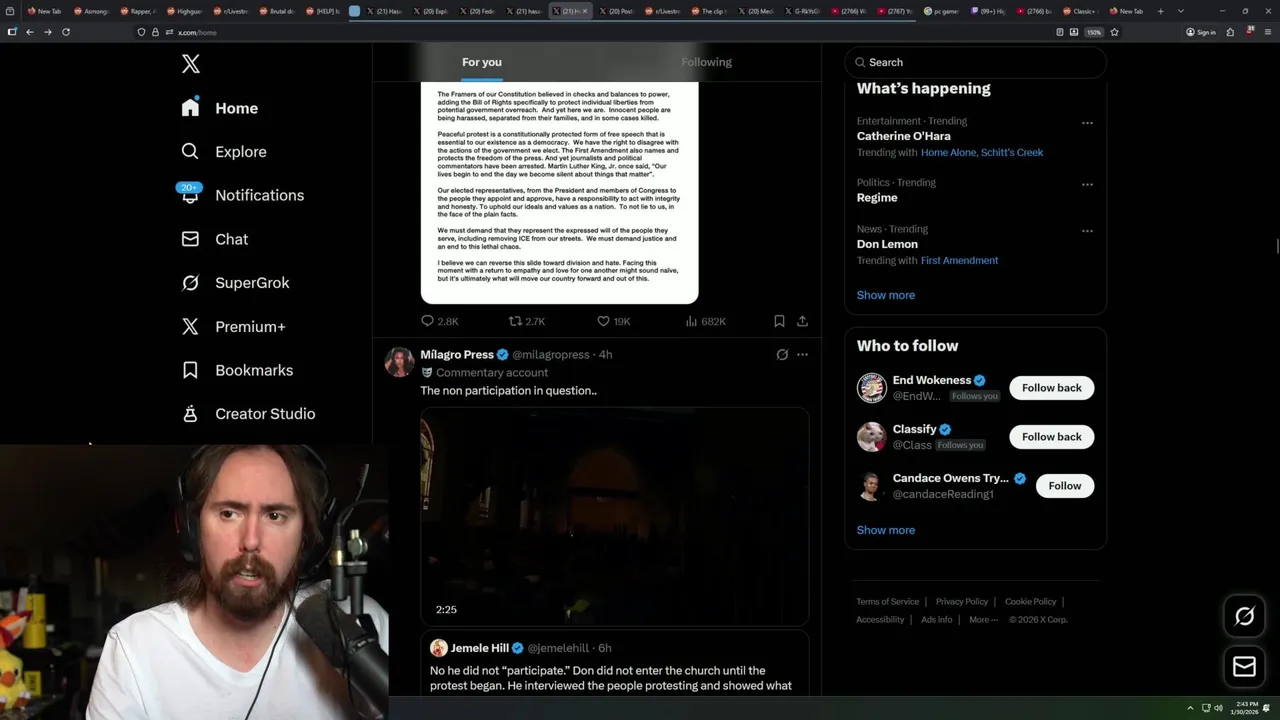This screenshot has height=720, width=1280.
Task: Play the 2:25 video in Milagro post
Action: (x=614, y=516)
